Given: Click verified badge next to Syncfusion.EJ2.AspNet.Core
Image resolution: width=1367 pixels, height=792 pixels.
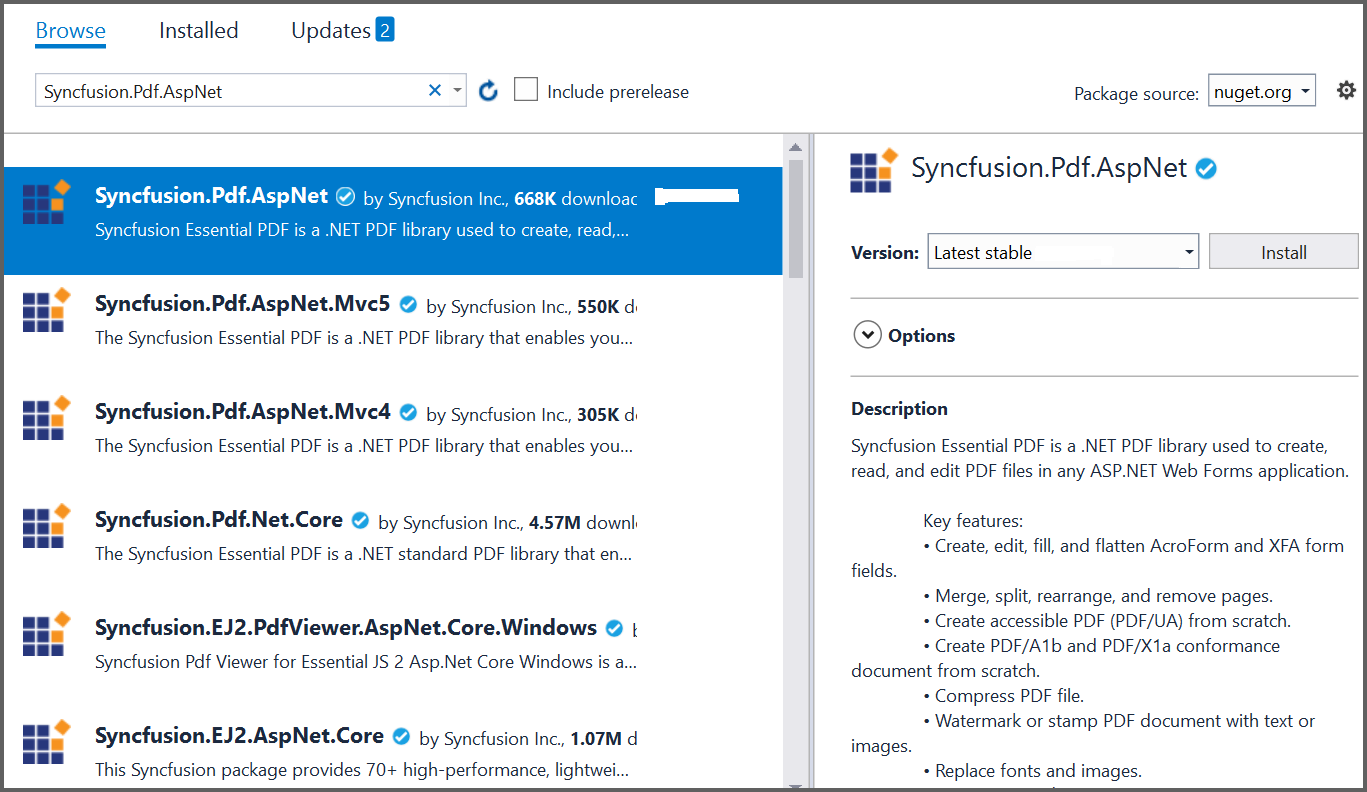Looking at the screenshot, I should pyautogui.click(x=402, y=736).
